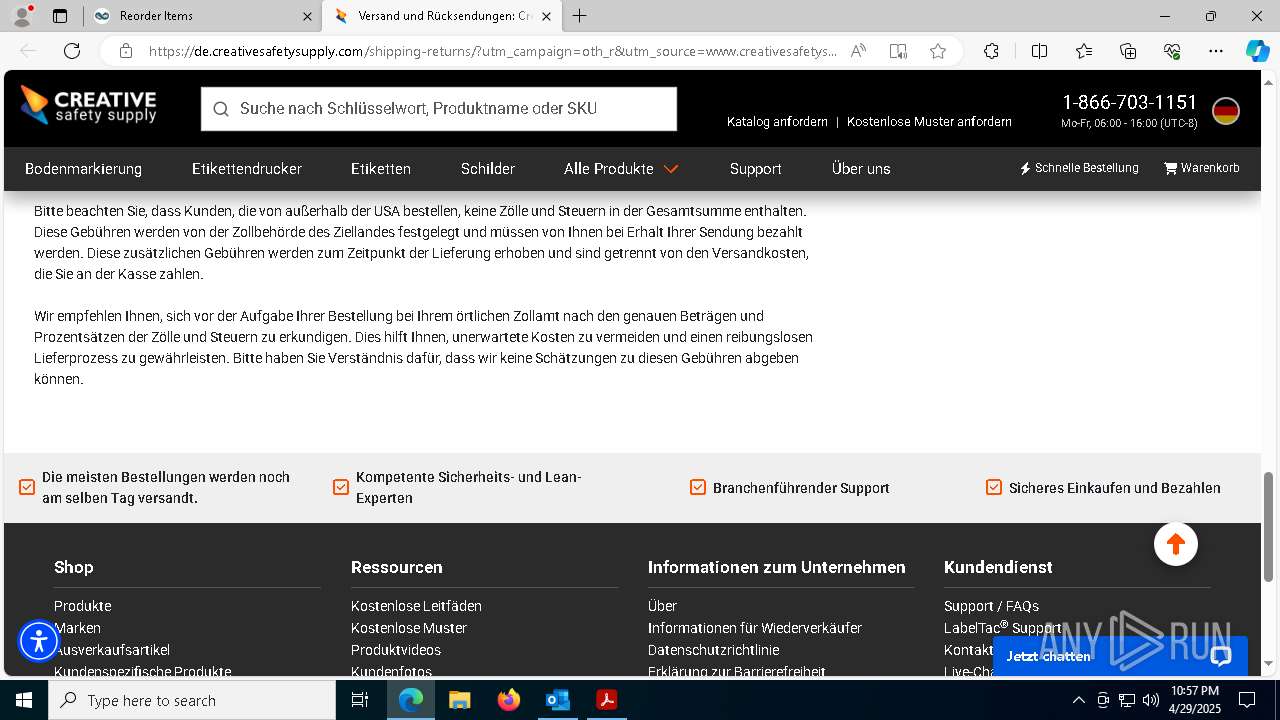The image size is (1280, 720).
Task: Open Edge Settings and more menu
Action: point(1216,51)
